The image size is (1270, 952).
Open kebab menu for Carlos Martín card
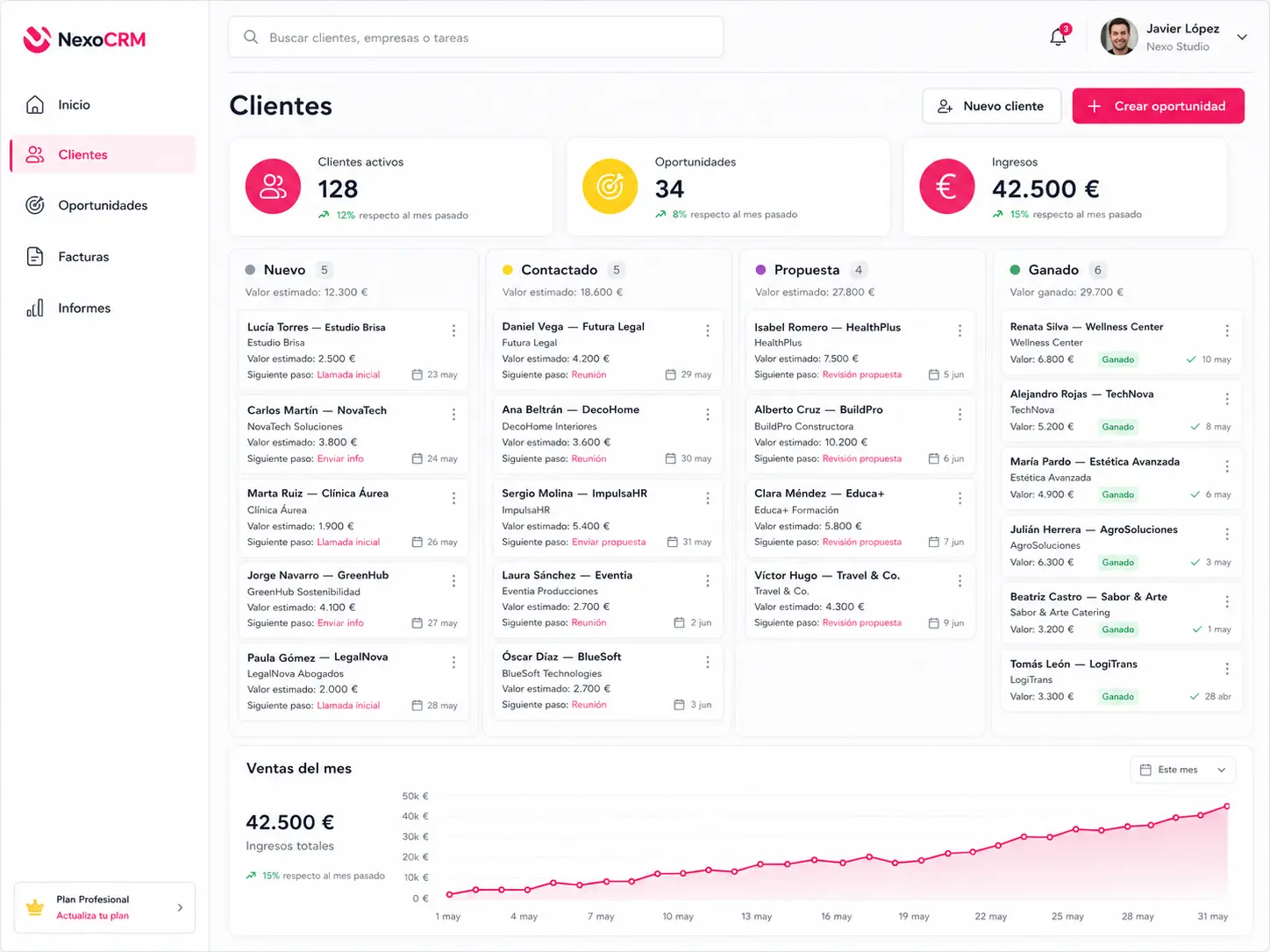tap(453, 414)
